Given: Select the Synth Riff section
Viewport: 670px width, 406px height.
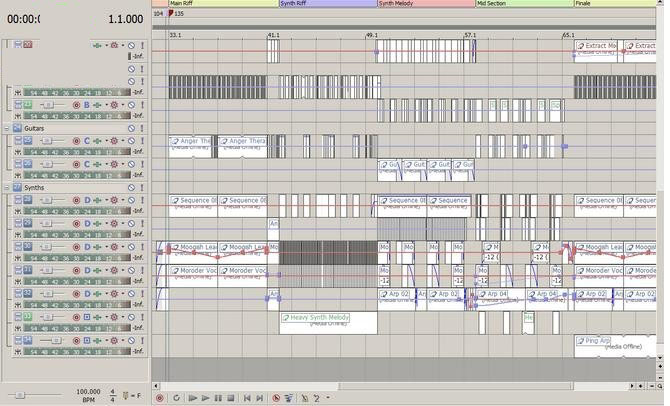Looking at the screenshot, I should click(x=328, y=3).
